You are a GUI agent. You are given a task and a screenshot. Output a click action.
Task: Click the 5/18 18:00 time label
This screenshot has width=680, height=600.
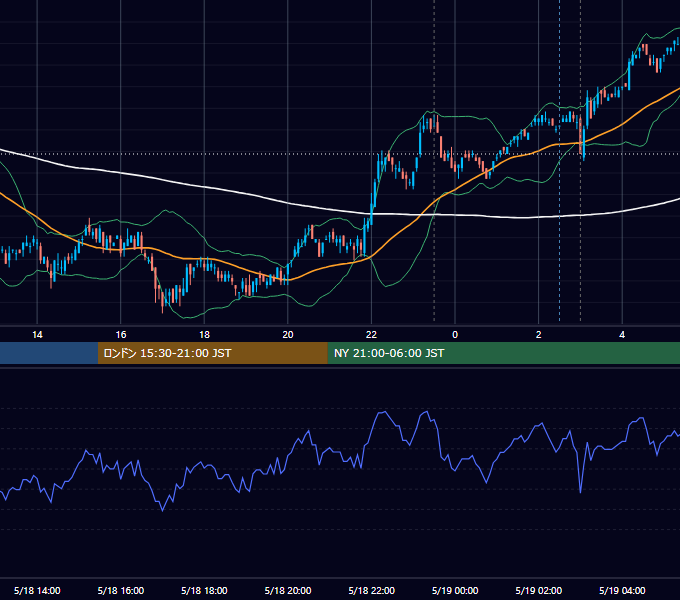click(x=204, y=590)
